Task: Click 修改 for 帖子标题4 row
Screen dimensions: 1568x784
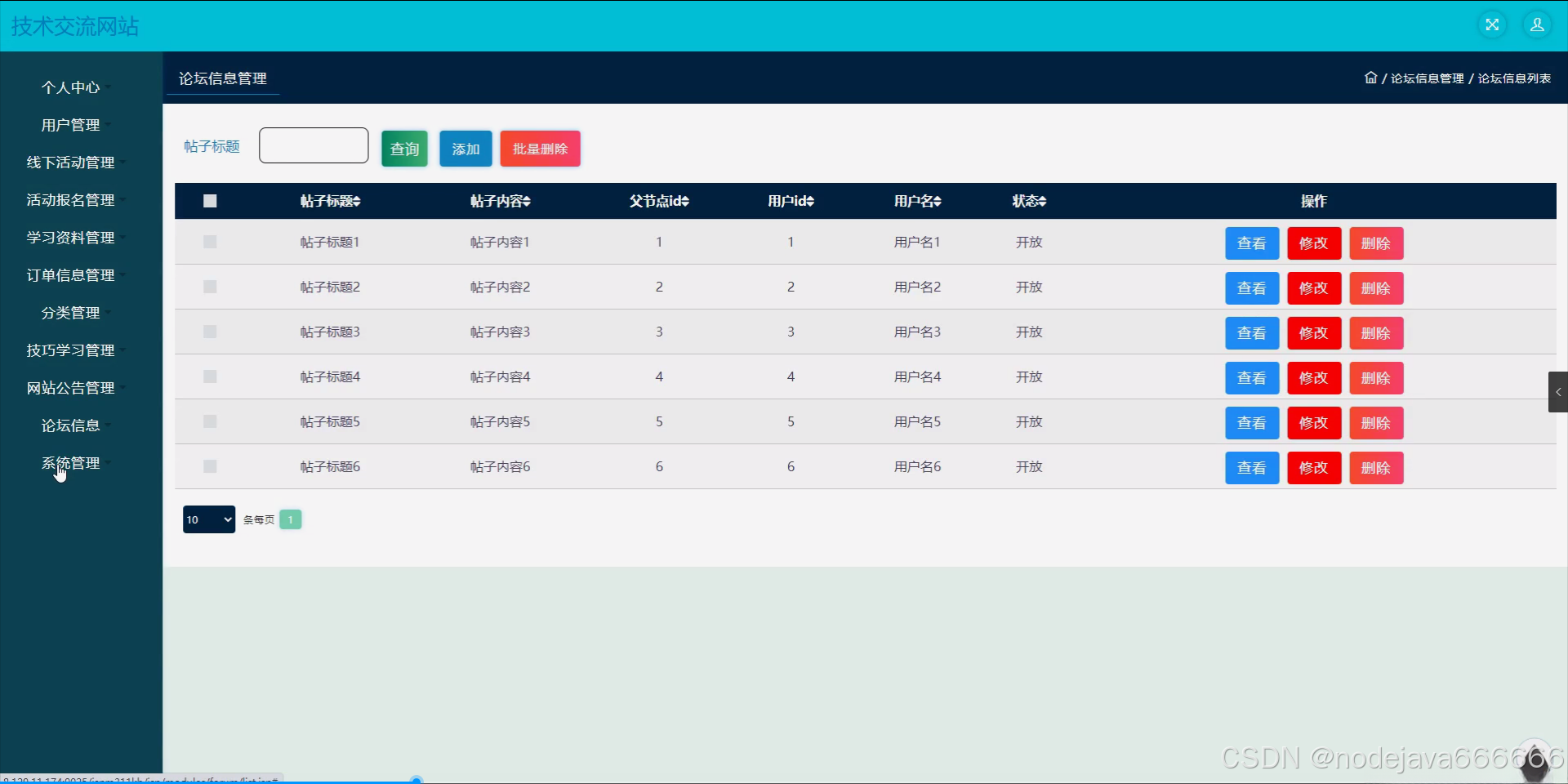Action: coord(1314,378)
